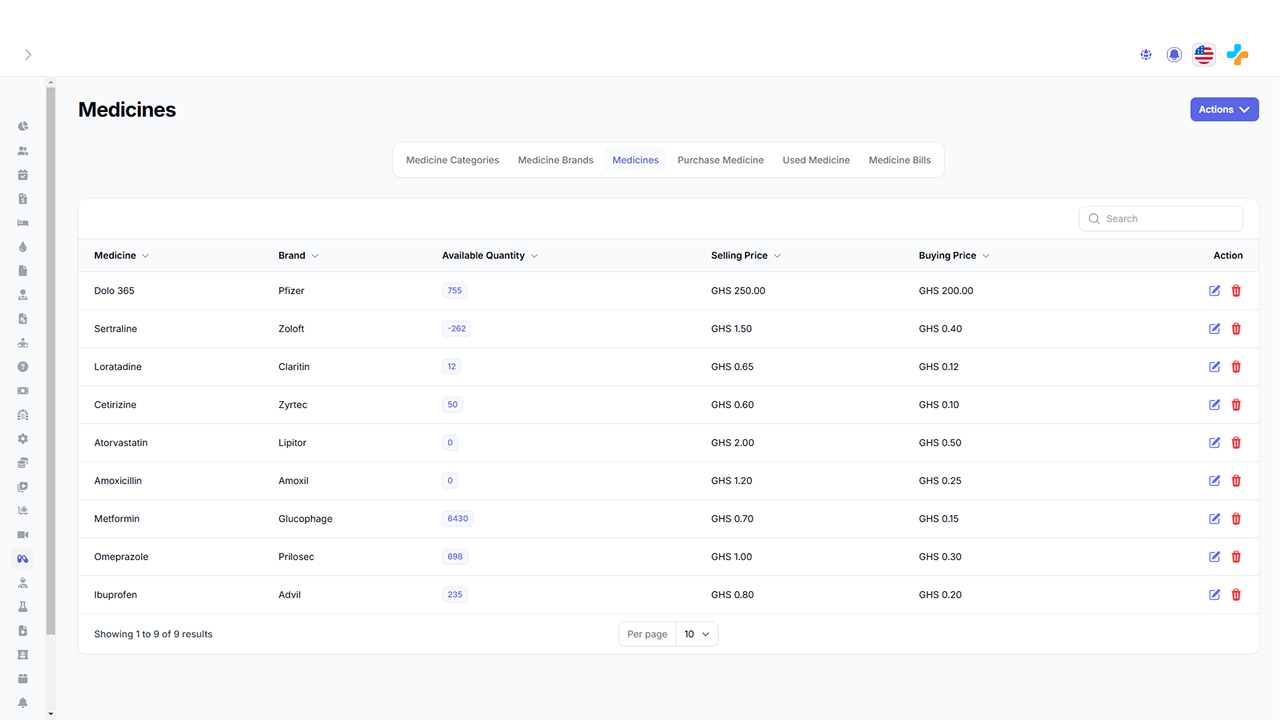This screenshot has width=1280, height=720.
Task: Open the Actions dropdown button
Action: [x=1224, y=109]
